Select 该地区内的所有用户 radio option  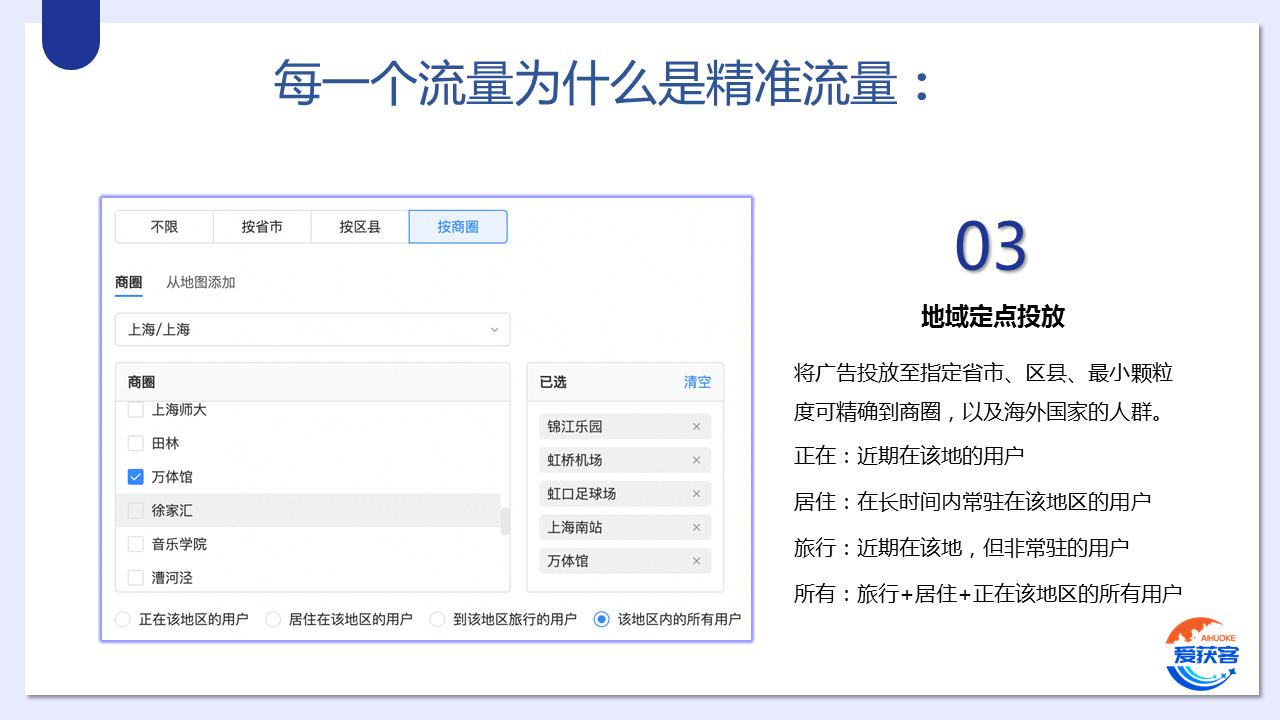(601, 619)
